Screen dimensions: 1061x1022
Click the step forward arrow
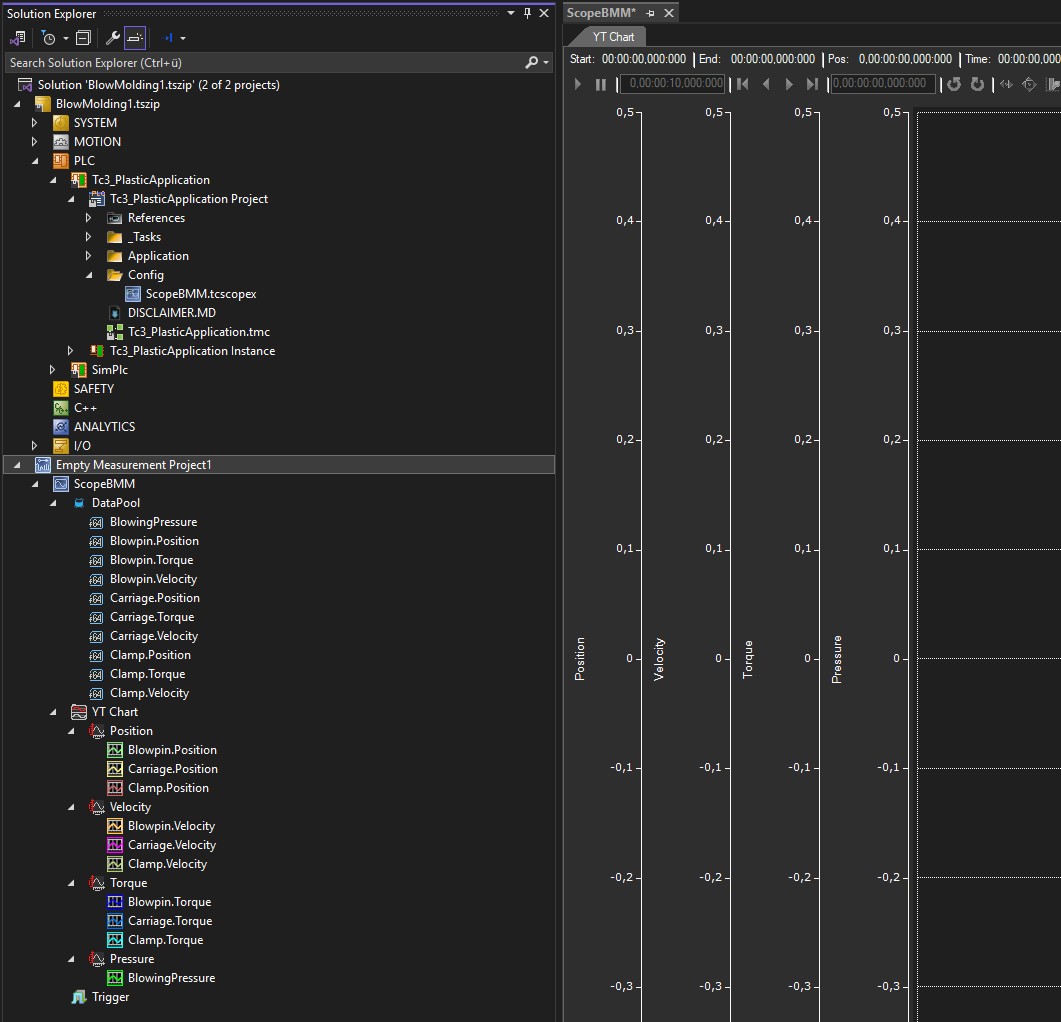click(788, 84)
